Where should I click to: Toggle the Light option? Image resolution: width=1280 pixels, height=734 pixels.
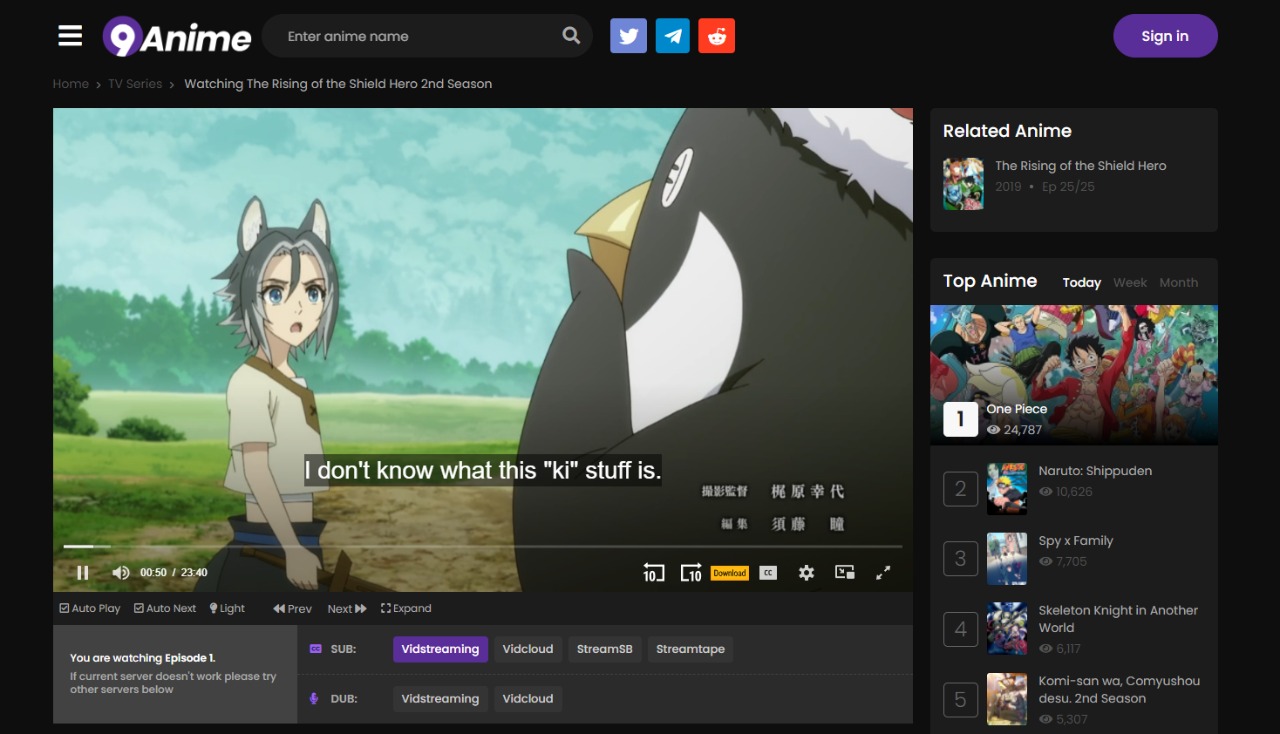227,608
